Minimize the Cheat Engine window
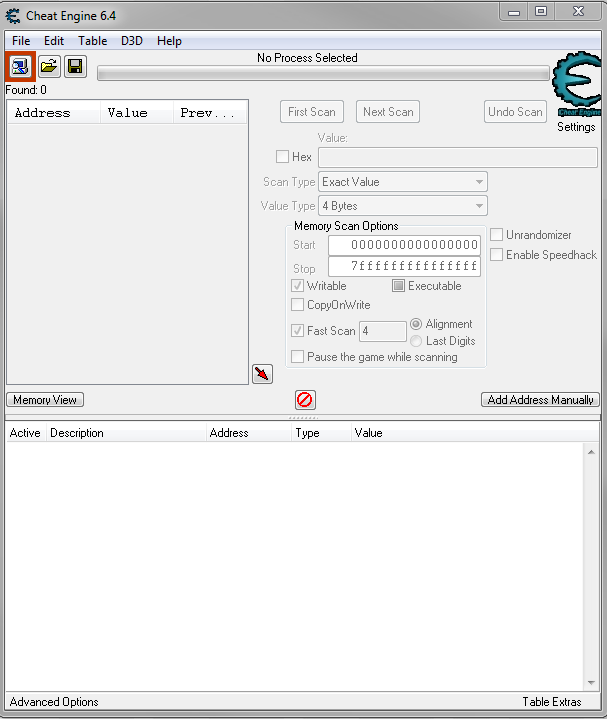 pyautogui.click(x=514, y=12)
